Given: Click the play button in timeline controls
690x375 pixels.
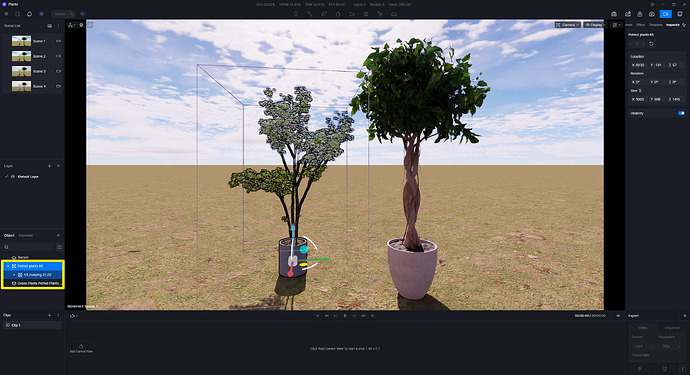Looking at the screenshot, I should coord(345,316).
